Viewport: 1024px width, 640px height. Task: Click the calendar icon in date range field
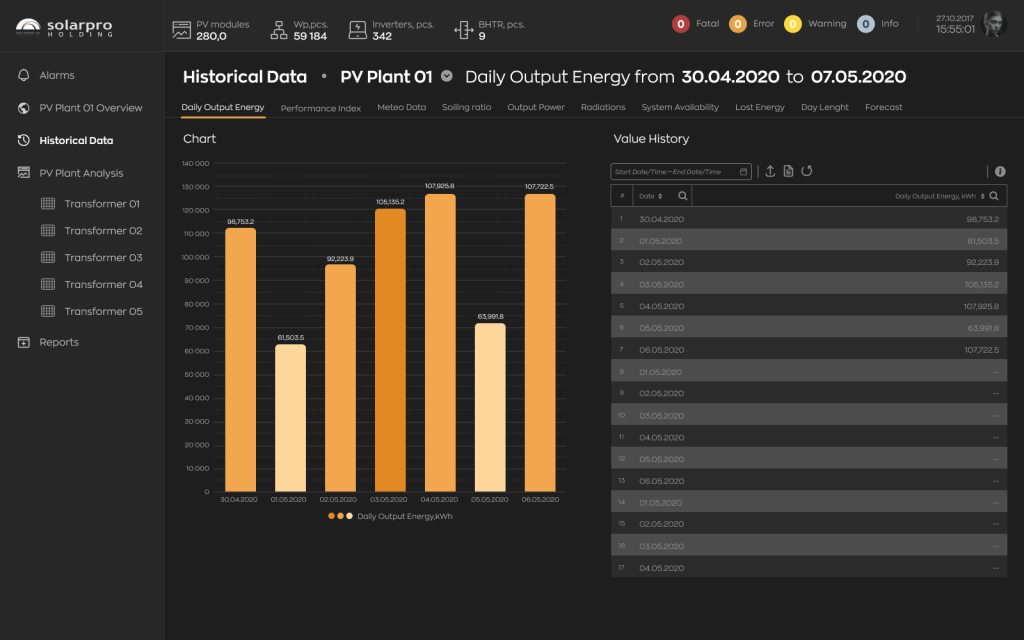click(743, 172)
